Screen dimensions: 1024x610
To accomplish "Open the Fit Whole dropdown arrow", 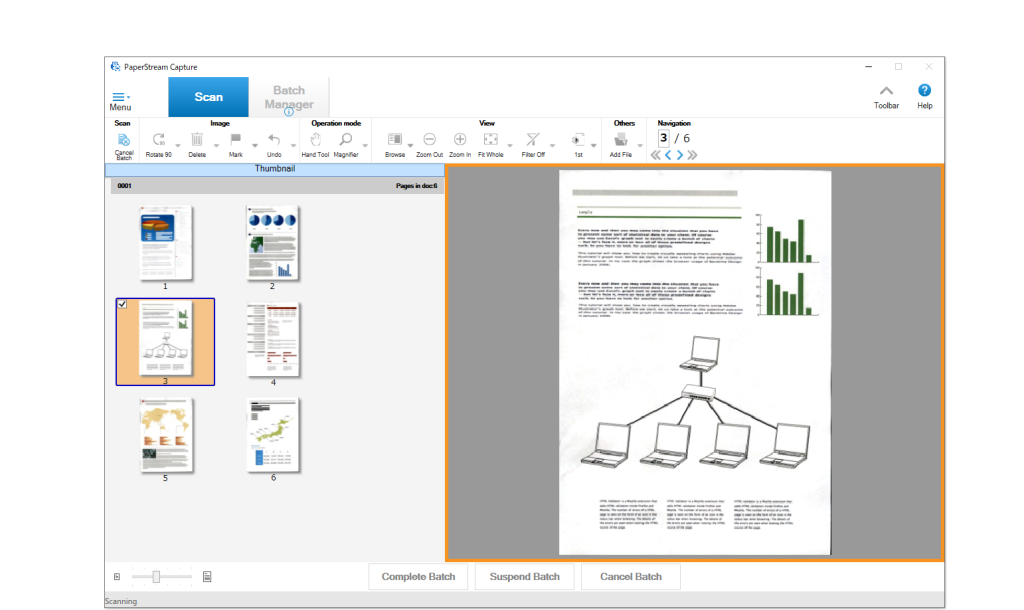I will coord(509,146).
